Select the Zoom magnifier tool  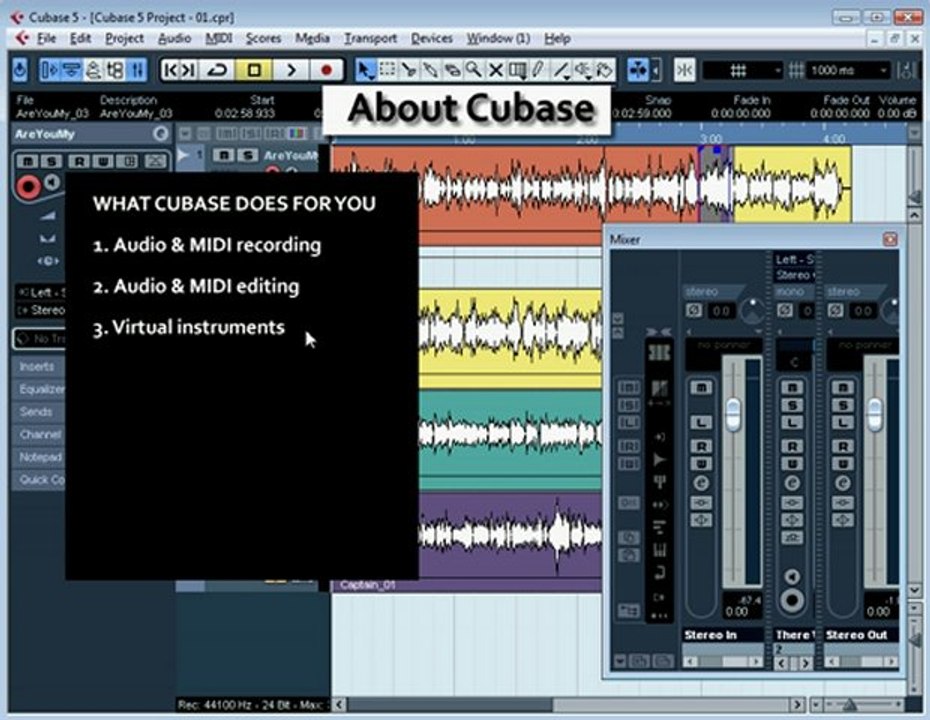(473, 71)
